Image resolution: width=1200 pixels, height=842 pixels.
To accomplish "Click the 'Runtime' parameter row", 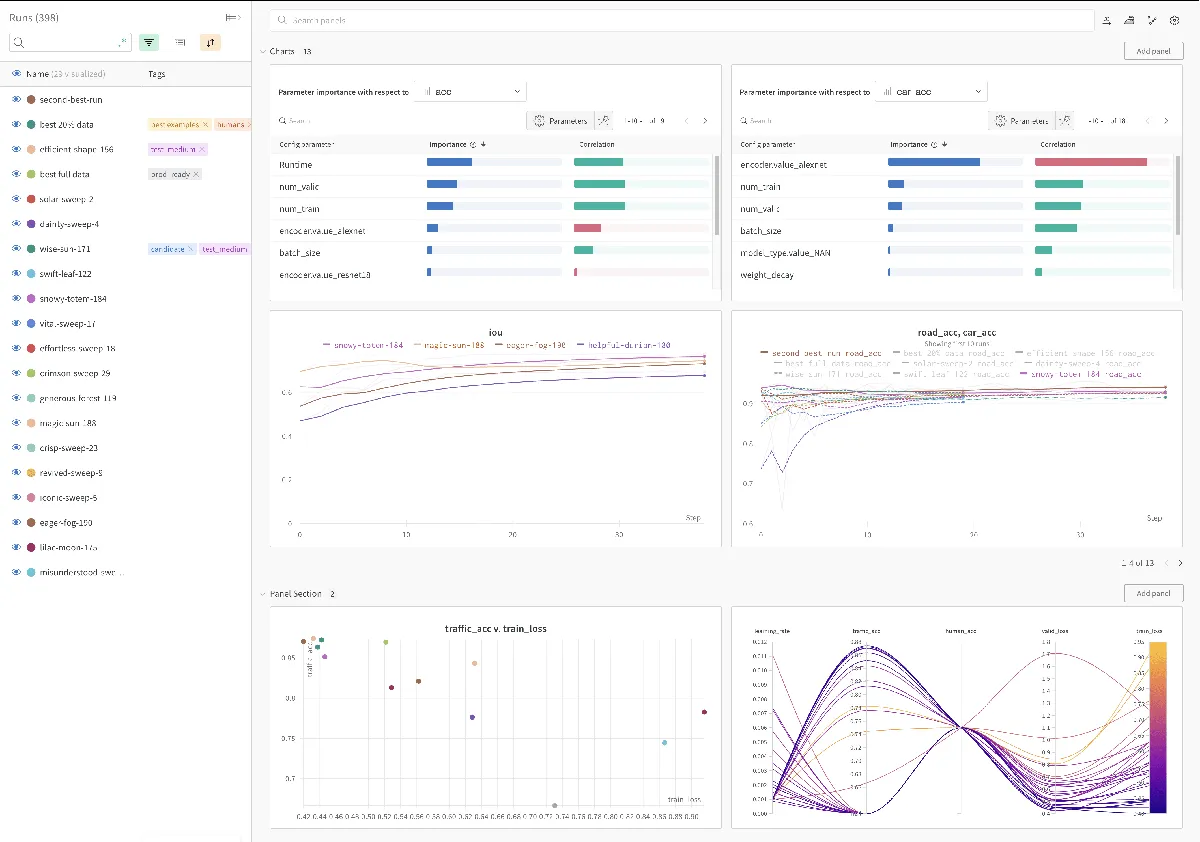I will click(x=494, y=164).
